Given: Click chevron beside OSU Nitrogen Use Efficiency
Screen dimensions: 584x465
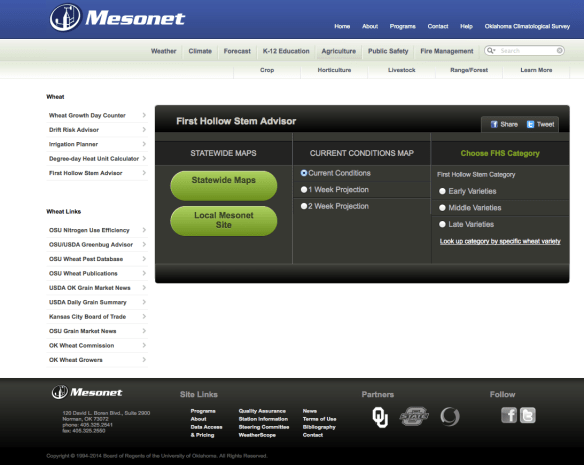Looking at the screenshot, I should coord(144,230).
